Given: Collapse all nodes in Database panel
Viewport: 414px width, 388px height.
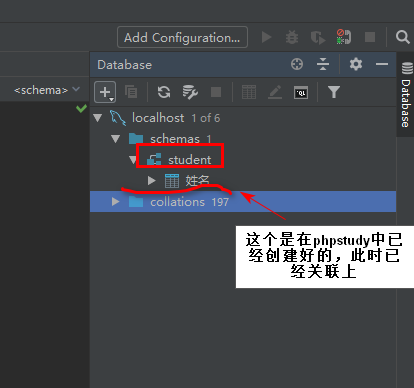Looking at the screenshot, I should click(323, 64).
